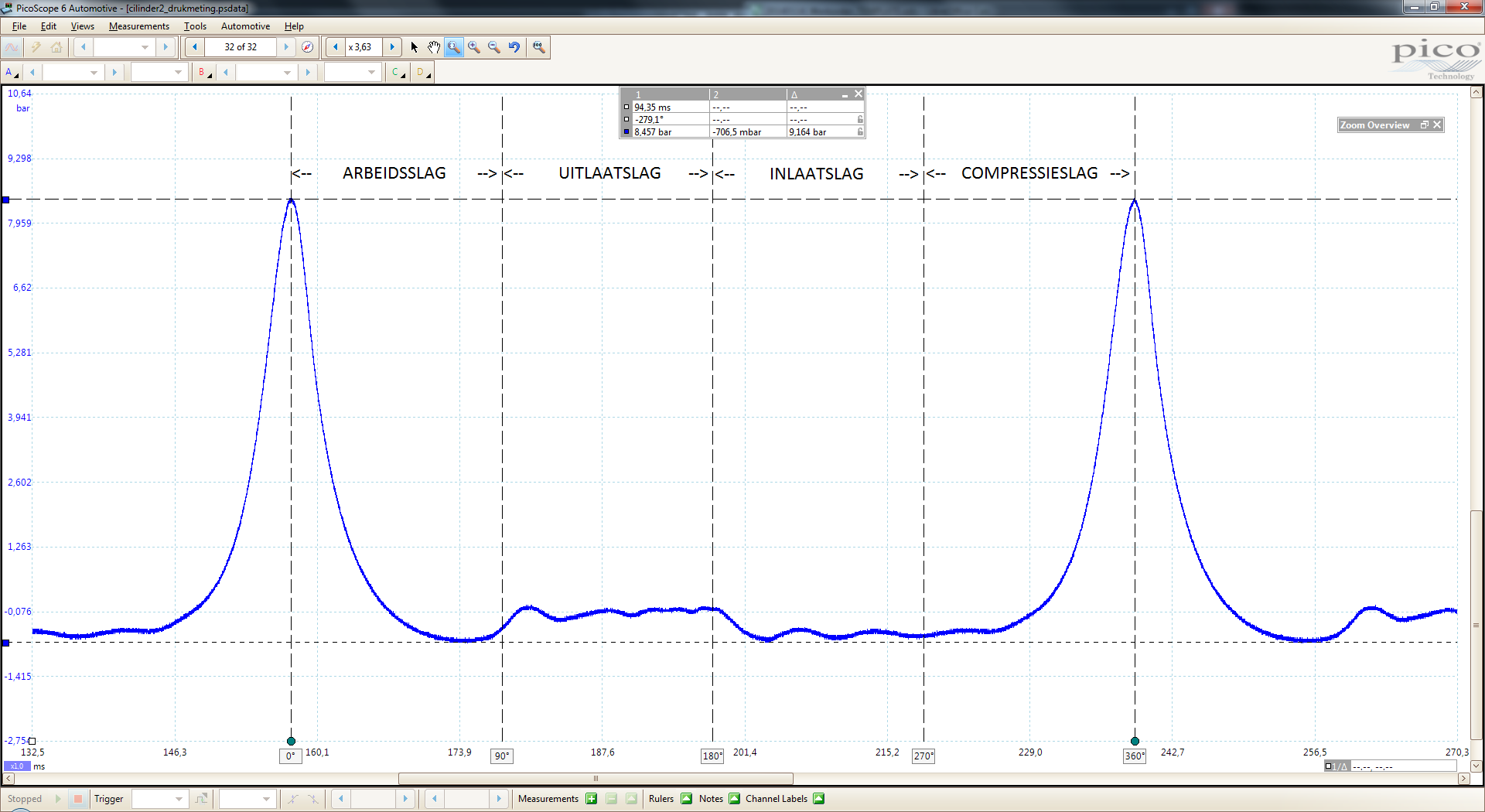
Task: Open channel D options
Action: (423, 72)
